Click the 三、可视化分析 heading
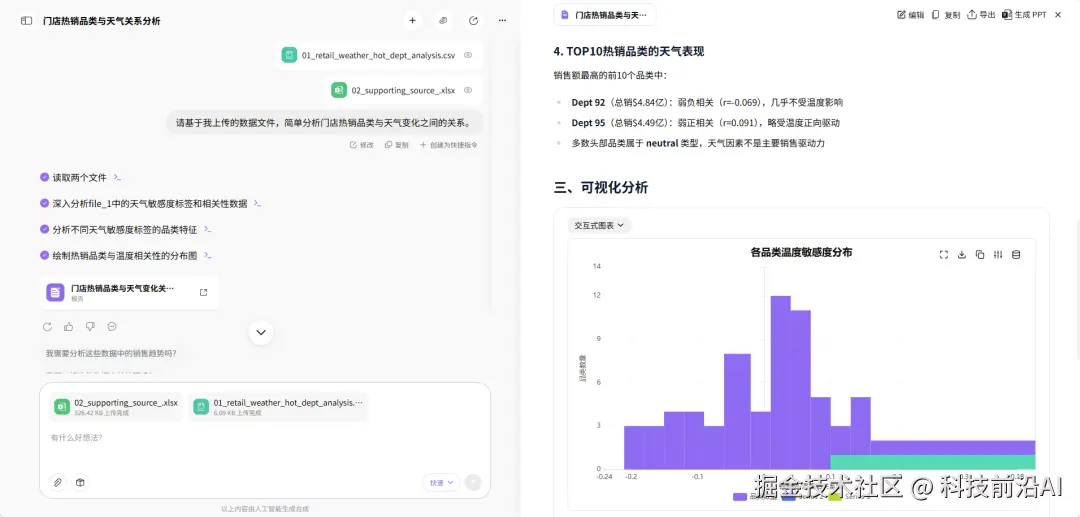1080x517 pixels. click(601, 187)
